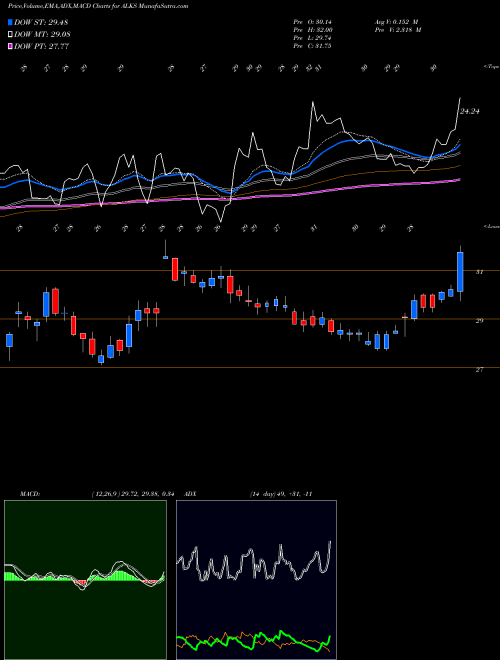Click the tall blue candlestick at far right

[460, 272]
